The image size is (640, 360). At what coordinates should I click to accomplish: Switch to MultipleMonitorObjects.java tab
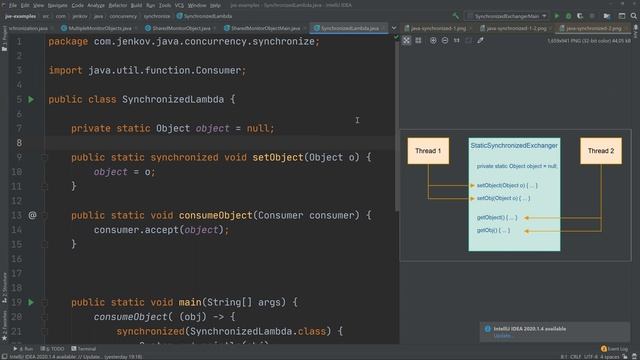tap(97, 28)
